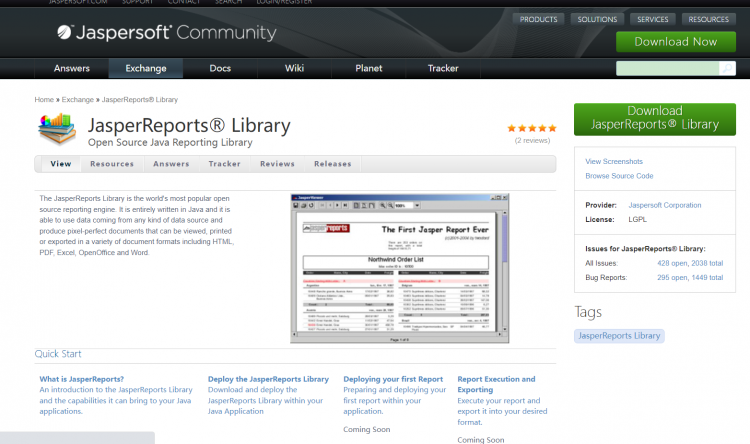Click the search magnifier icon
750x444 pixels.
coord(727,68)
